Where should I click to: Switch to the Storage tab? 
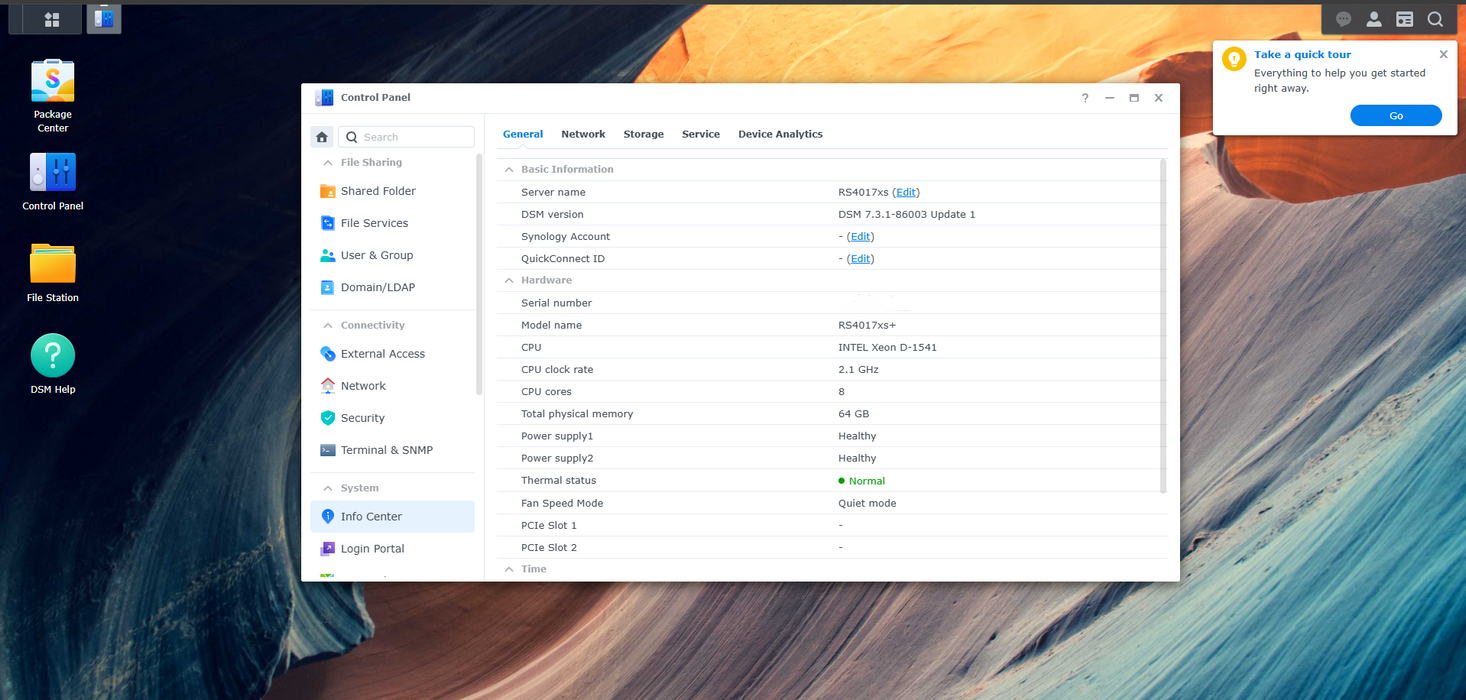point(644,134)
